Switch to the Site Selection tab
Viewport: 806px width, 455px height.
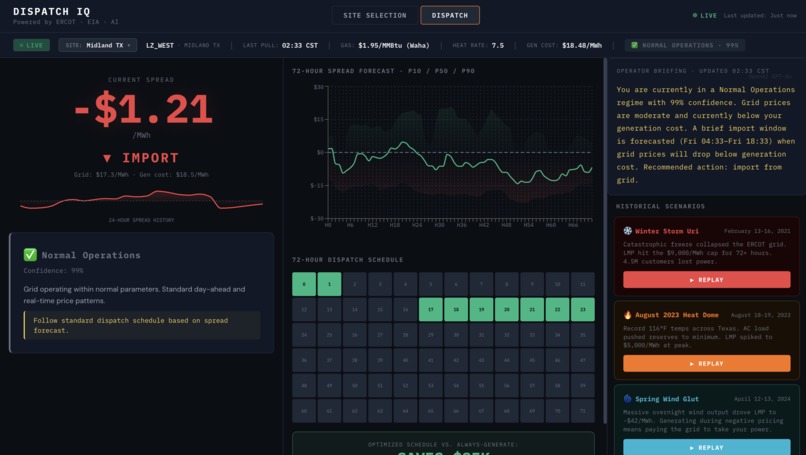[x=375, y=15]
